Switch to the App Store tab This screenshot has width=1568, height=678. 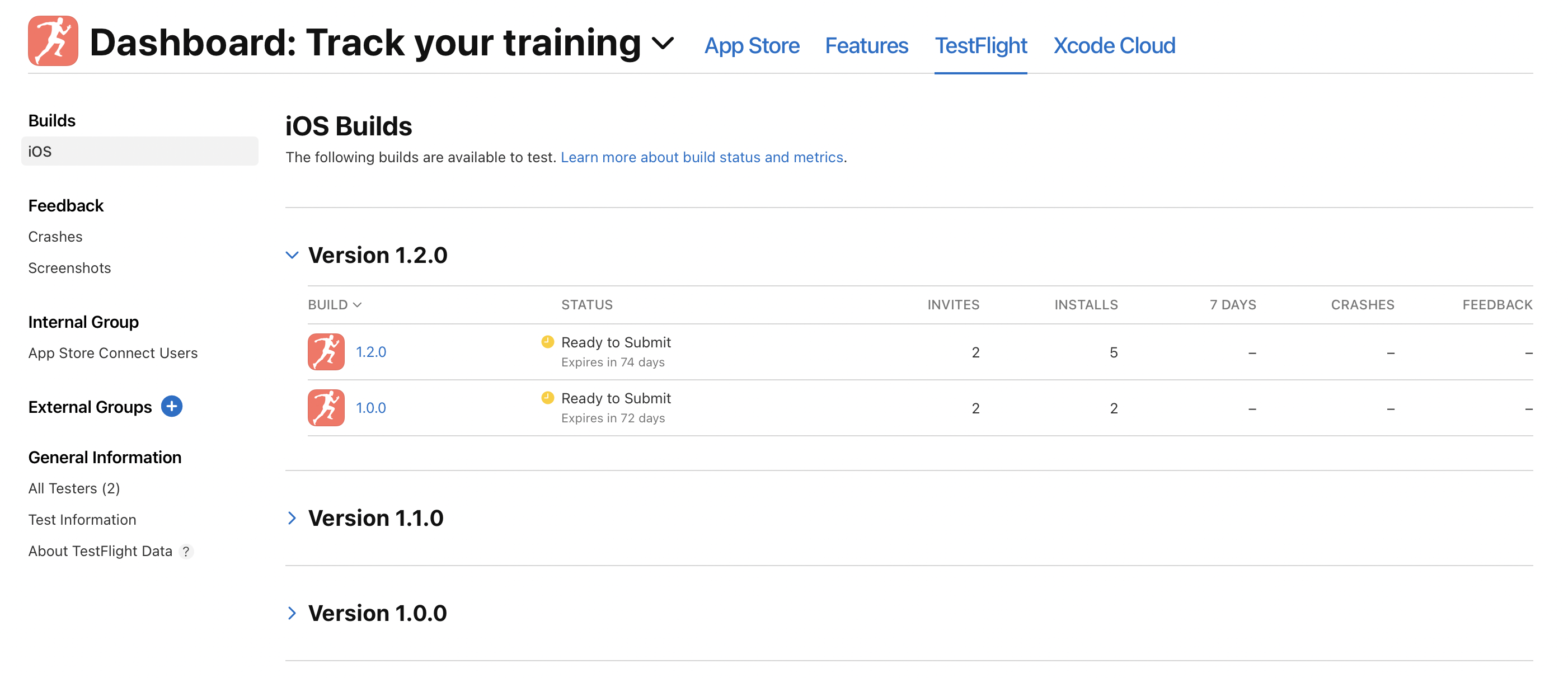(752, 46)
